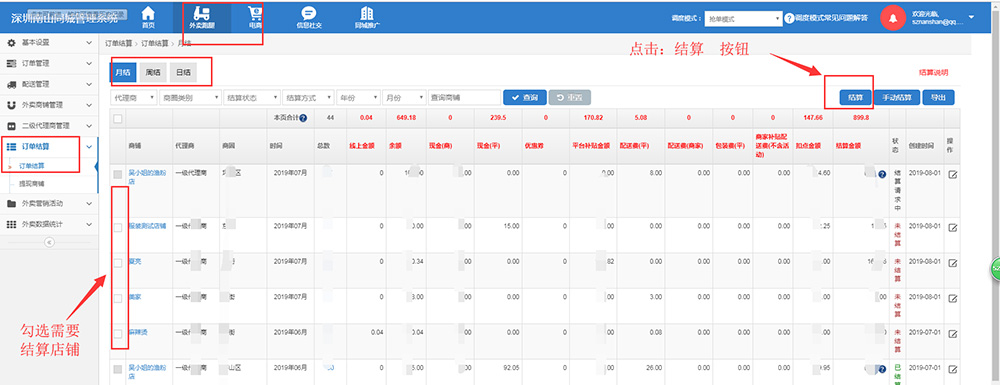This screenshot has width=1000, height=385.
Task: Open the 外卖跑腿 scooter icon
Action: click(x=202, y=13)
